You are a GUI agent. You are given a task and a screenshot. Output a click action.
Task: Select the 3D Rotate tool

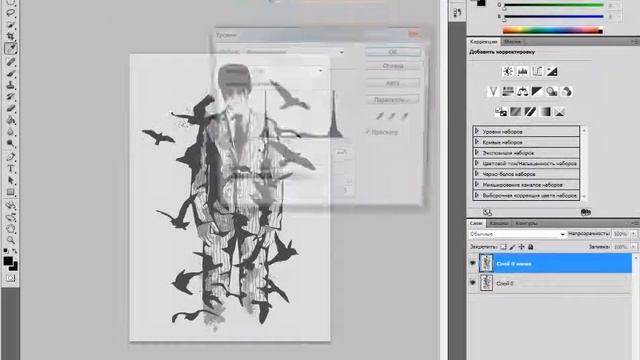11,205
